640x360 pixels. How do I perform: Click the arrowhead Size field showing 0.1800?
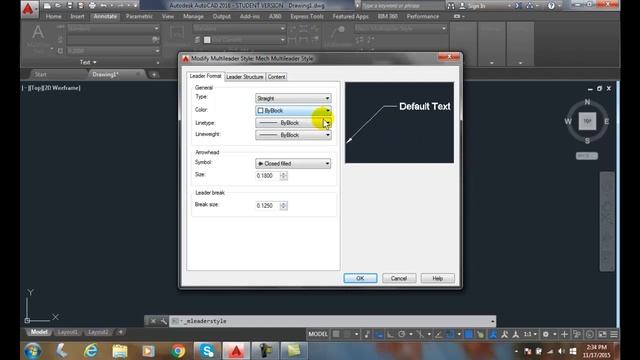click(x=268, y=176)
